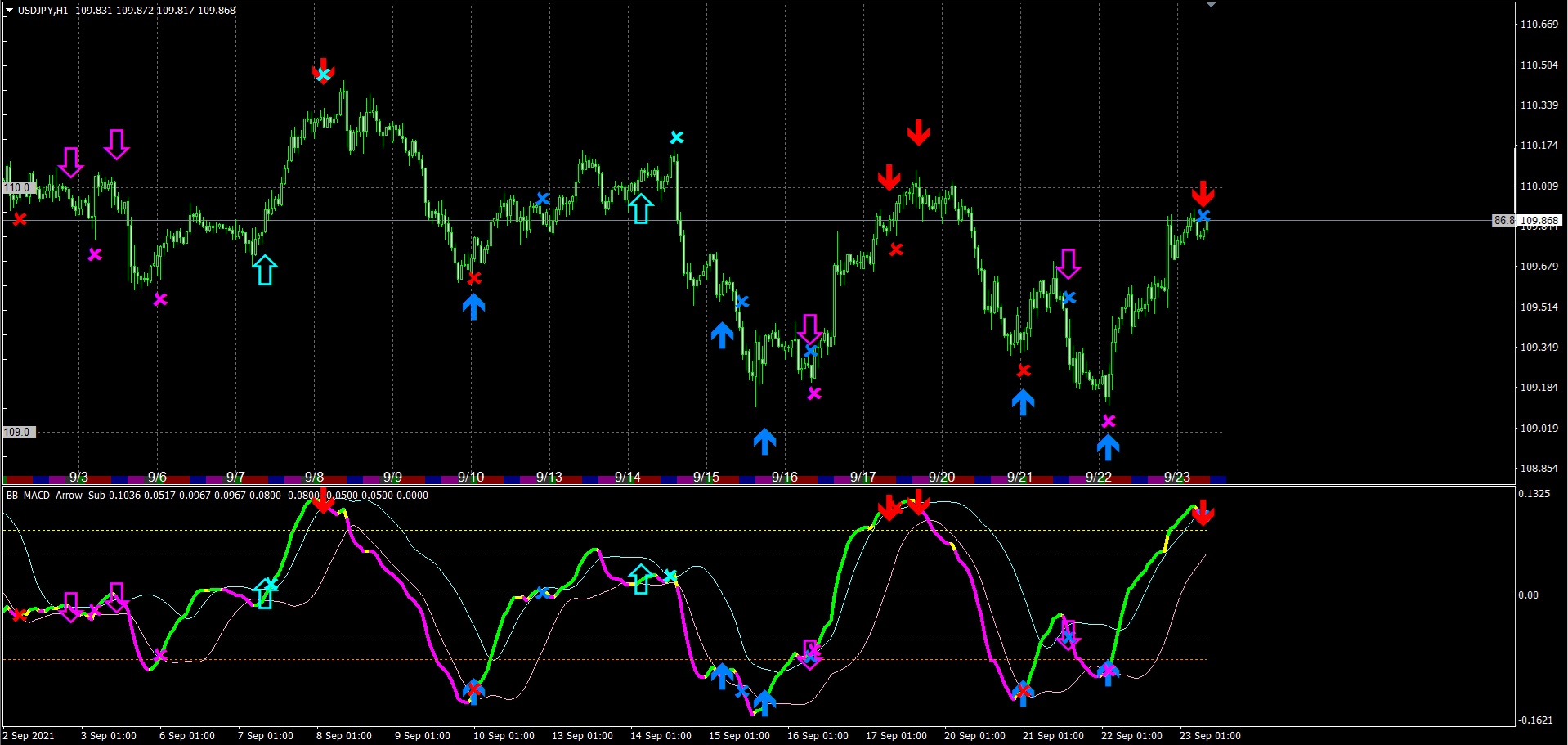Image resolution: width=1568 pixels, height=745 pixels.
Task: Click the magenta X below the 9/16 candles on price chart
Action: click(814, 393)
